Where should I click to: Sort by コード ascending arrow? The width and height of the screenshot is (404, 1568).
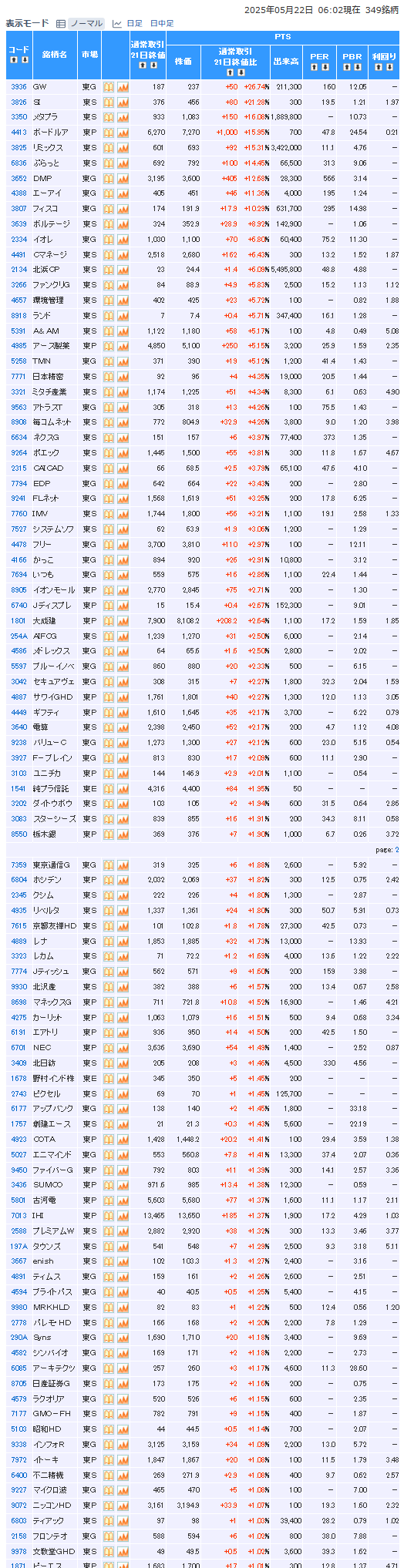pyautogui.click(x=15, y=60)
